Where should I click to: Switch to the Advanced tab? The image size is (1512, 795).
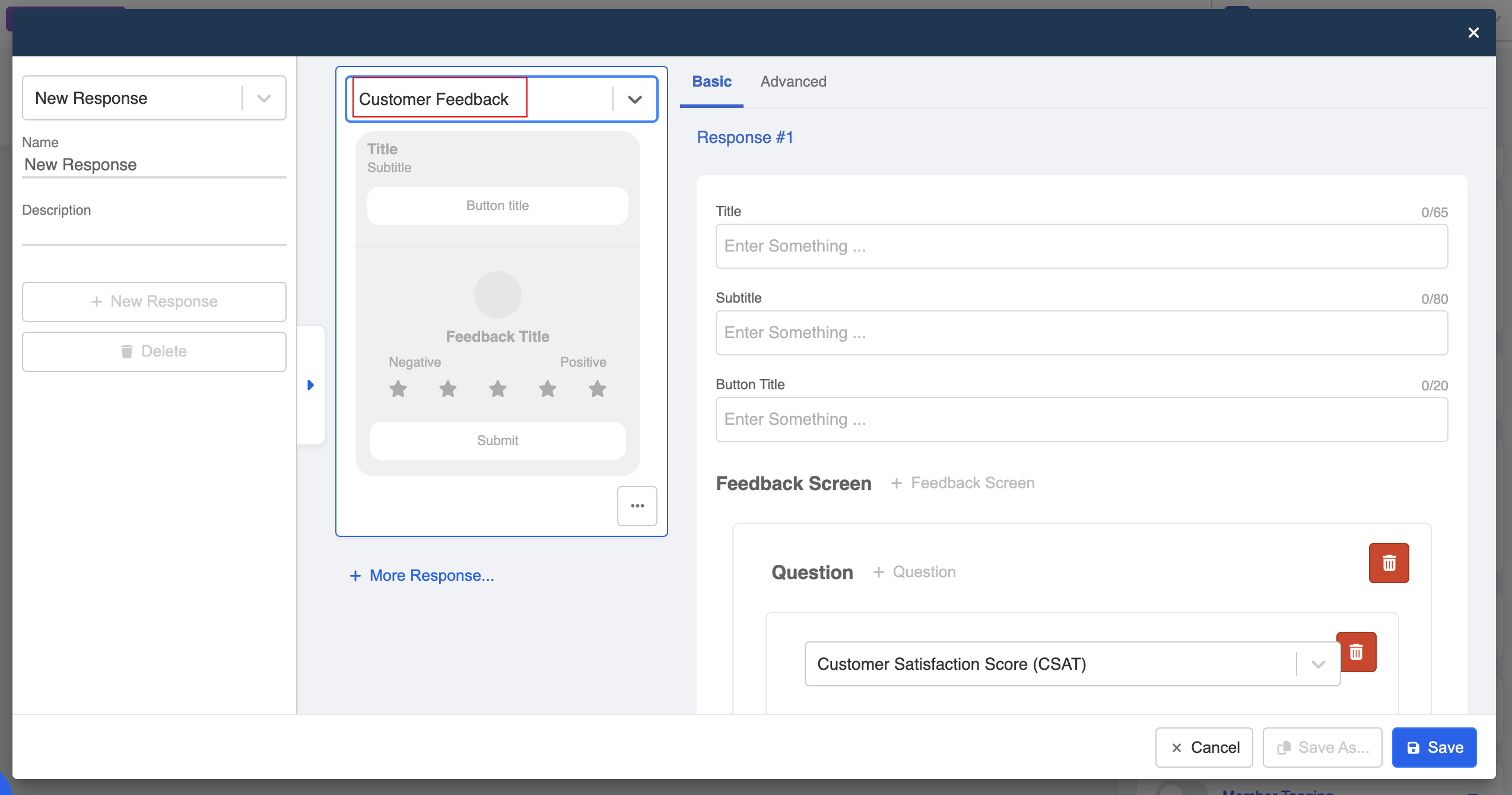793,82
